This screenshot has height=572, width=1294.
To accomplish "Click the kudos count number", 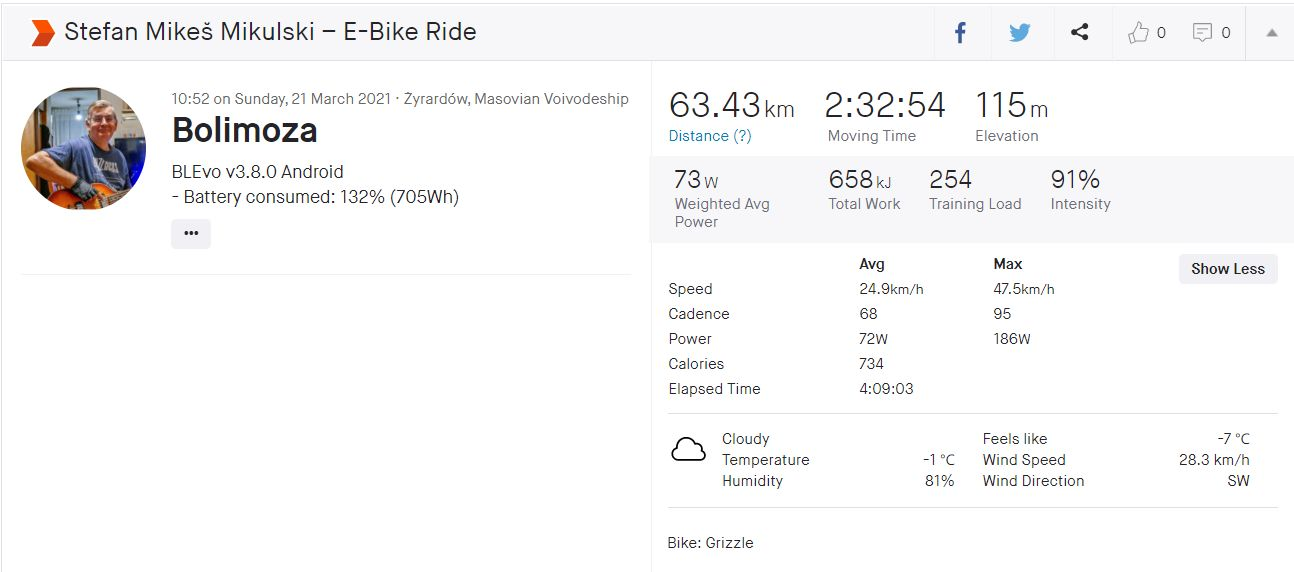I will coord(1161,33).
